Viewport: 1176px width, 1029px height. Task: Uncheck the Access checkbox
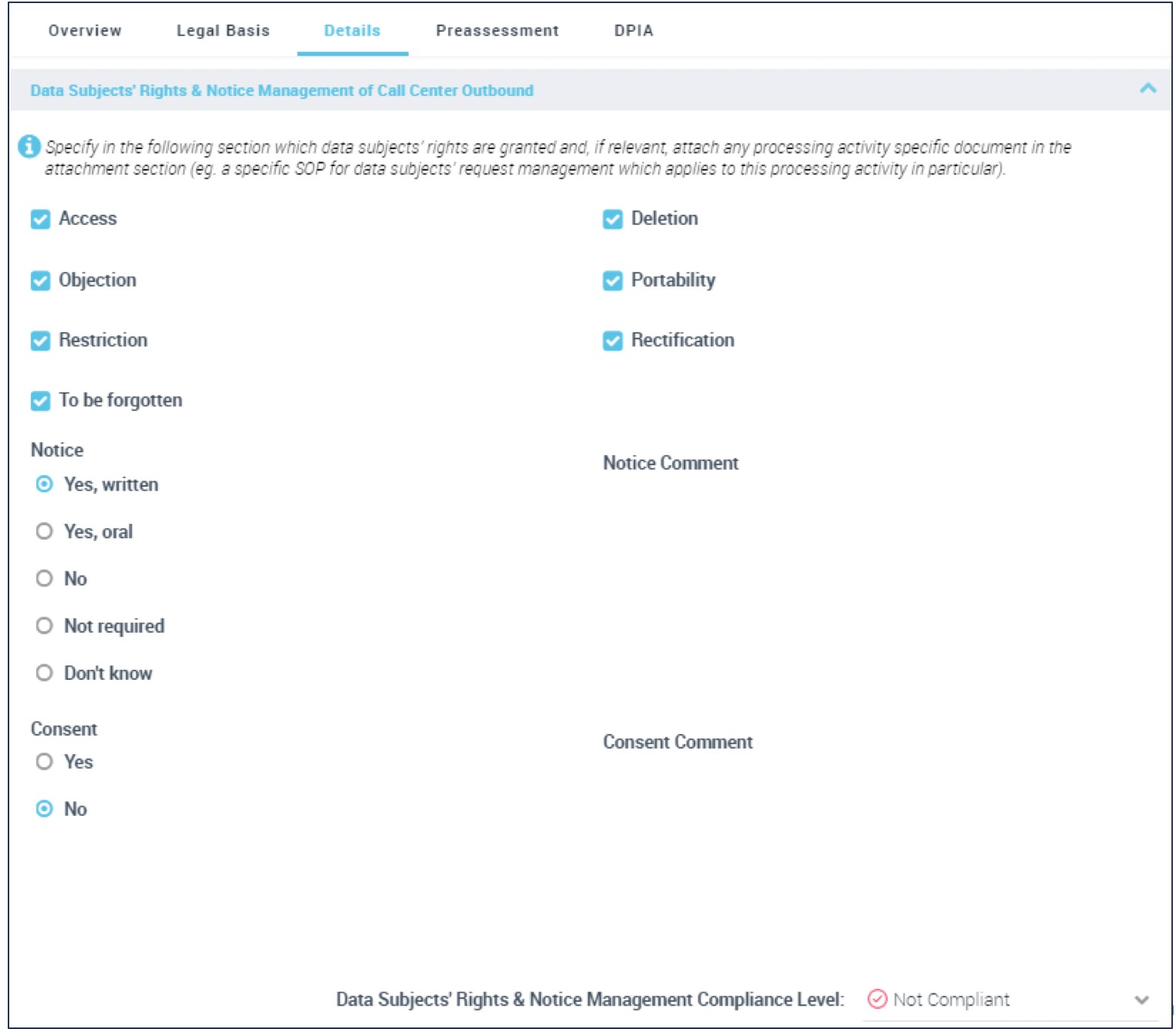pos(40,219)
